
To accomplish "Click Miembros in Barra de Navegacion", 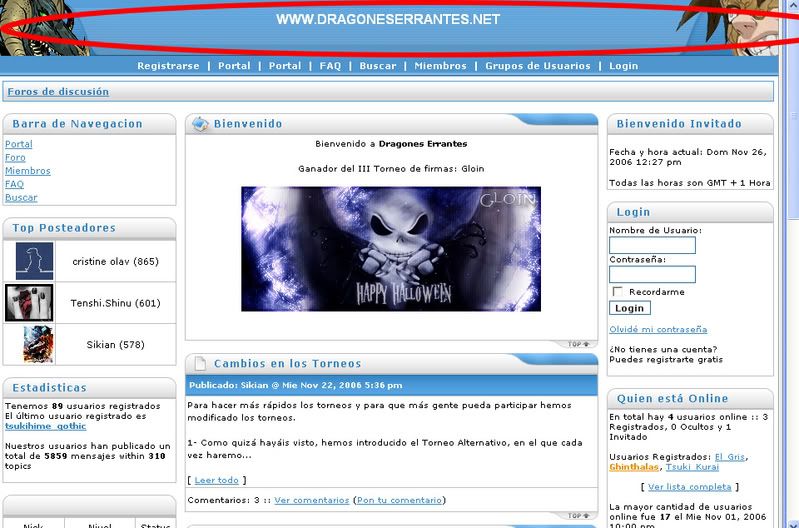I will 28,171.
